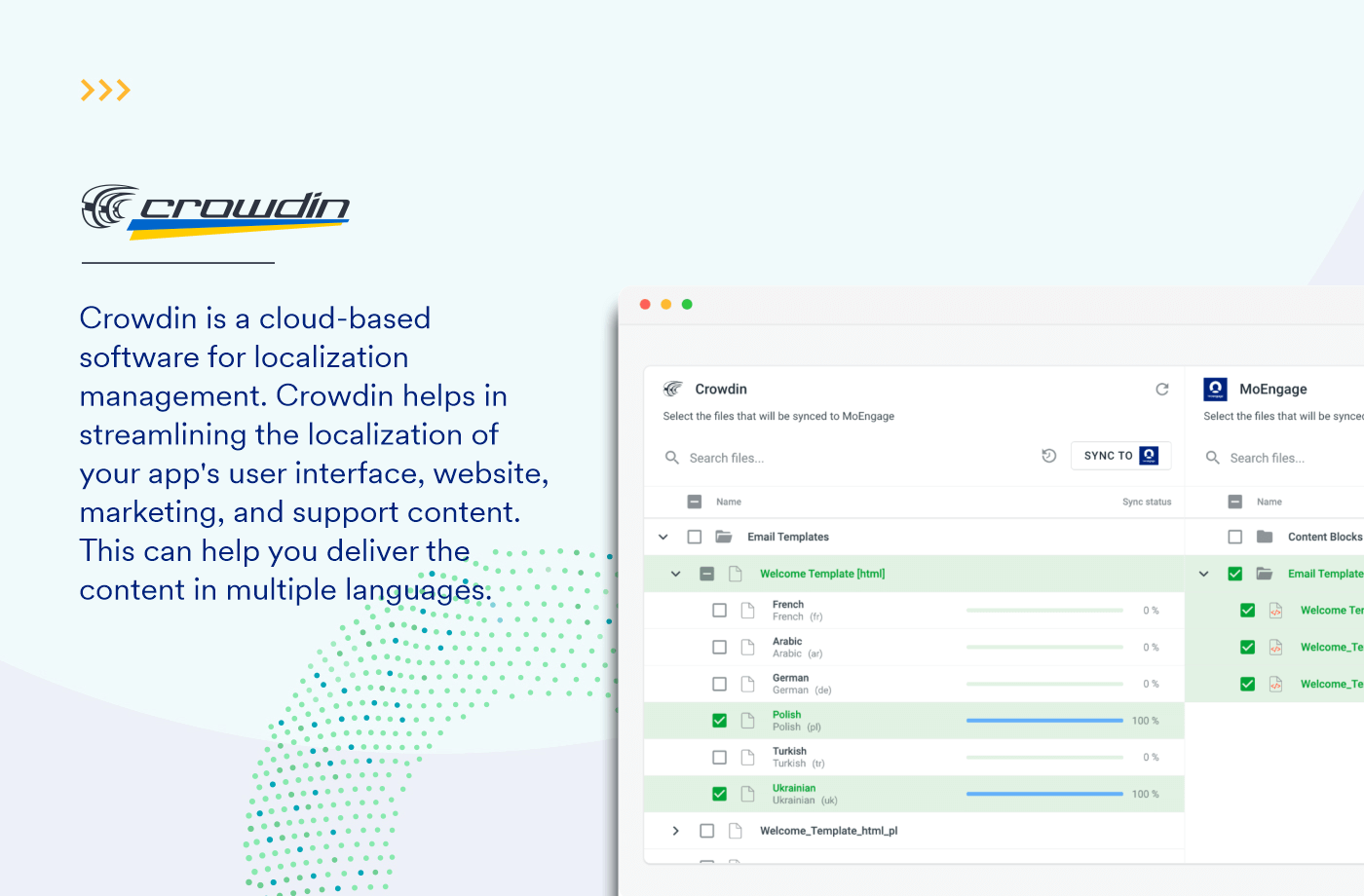
Task: Click the search magnifier in Crowdin panel
Action: click(x=671, y=457)
